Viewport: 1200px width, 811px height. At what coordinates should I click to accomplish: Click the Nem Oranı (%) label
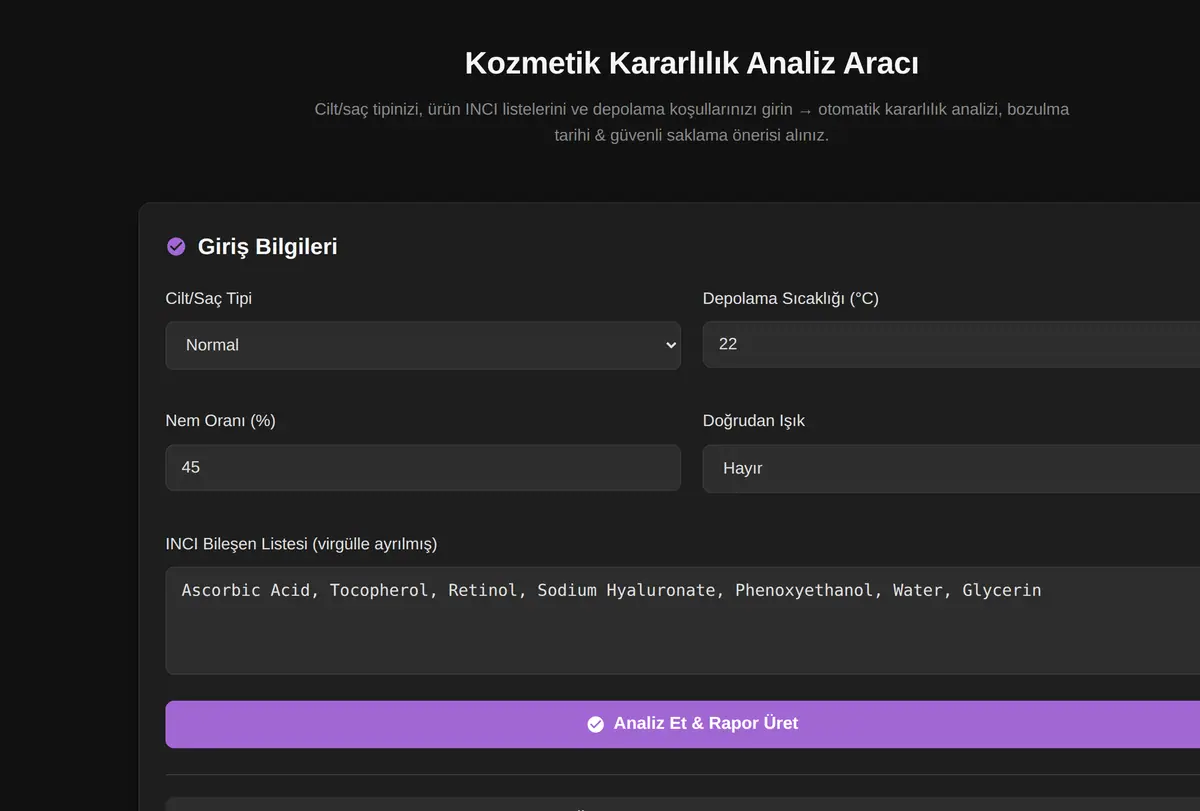click(x=221, y=421)
